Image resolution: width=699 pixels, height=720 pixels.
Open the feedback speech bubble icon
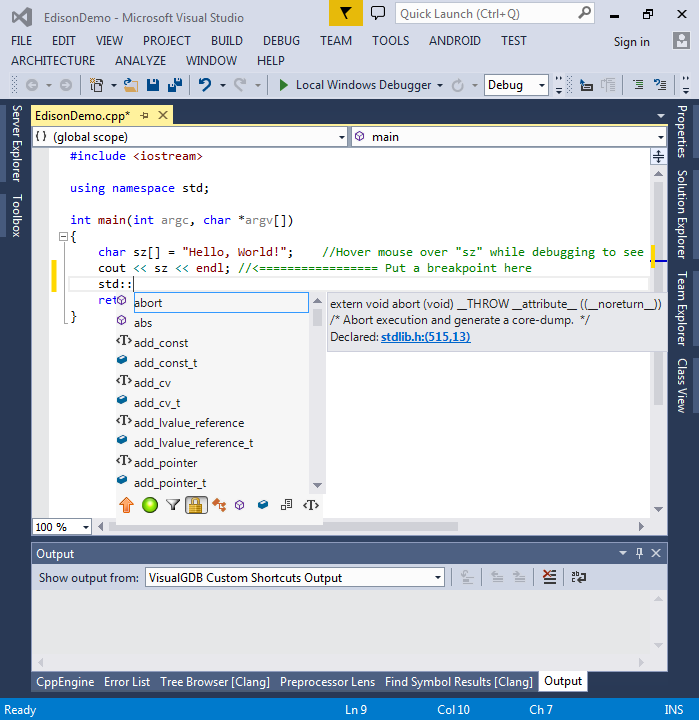pyautogui.click(x=378, y=13)
